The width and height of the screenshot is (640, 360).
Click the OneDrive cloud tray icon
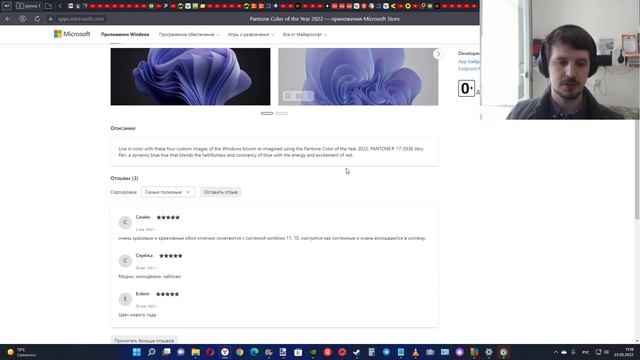pyautogui.click(x=564, y=352)
